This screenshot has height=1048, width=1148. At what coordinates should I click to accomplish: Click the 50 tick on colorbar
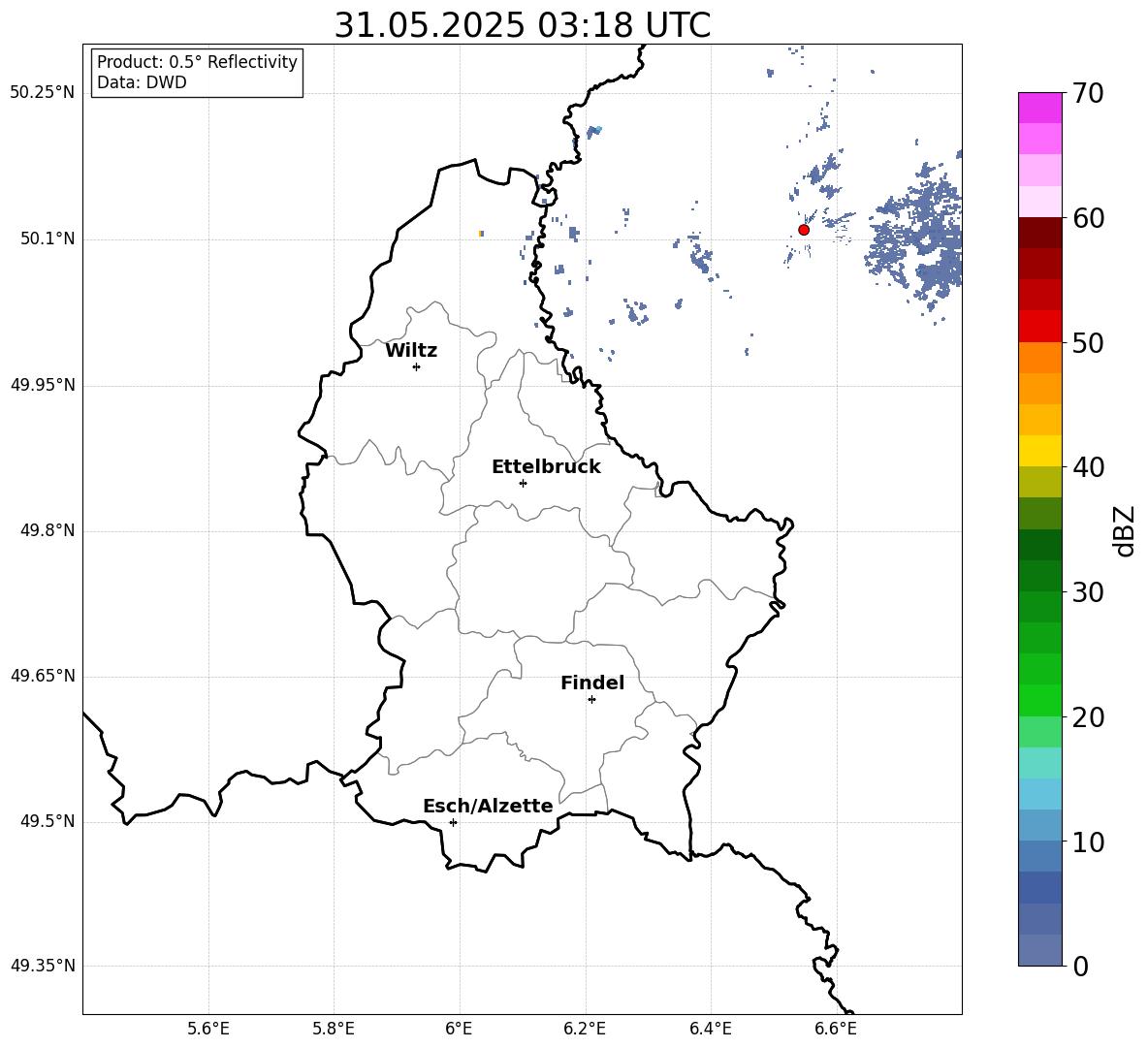tap(1089, 342)
